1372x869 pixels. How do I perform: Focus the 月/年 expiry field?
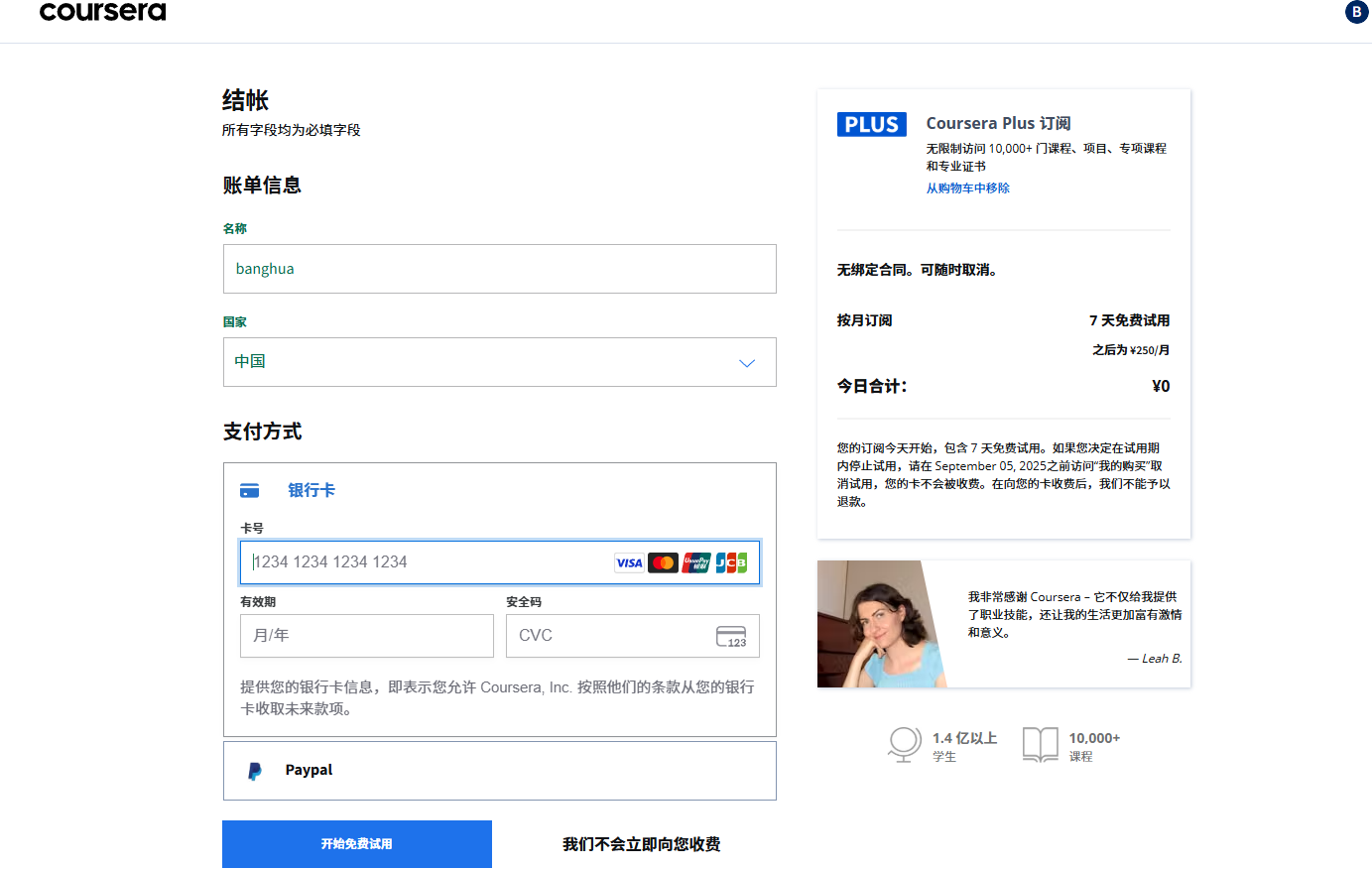click(x=367, y=636)
